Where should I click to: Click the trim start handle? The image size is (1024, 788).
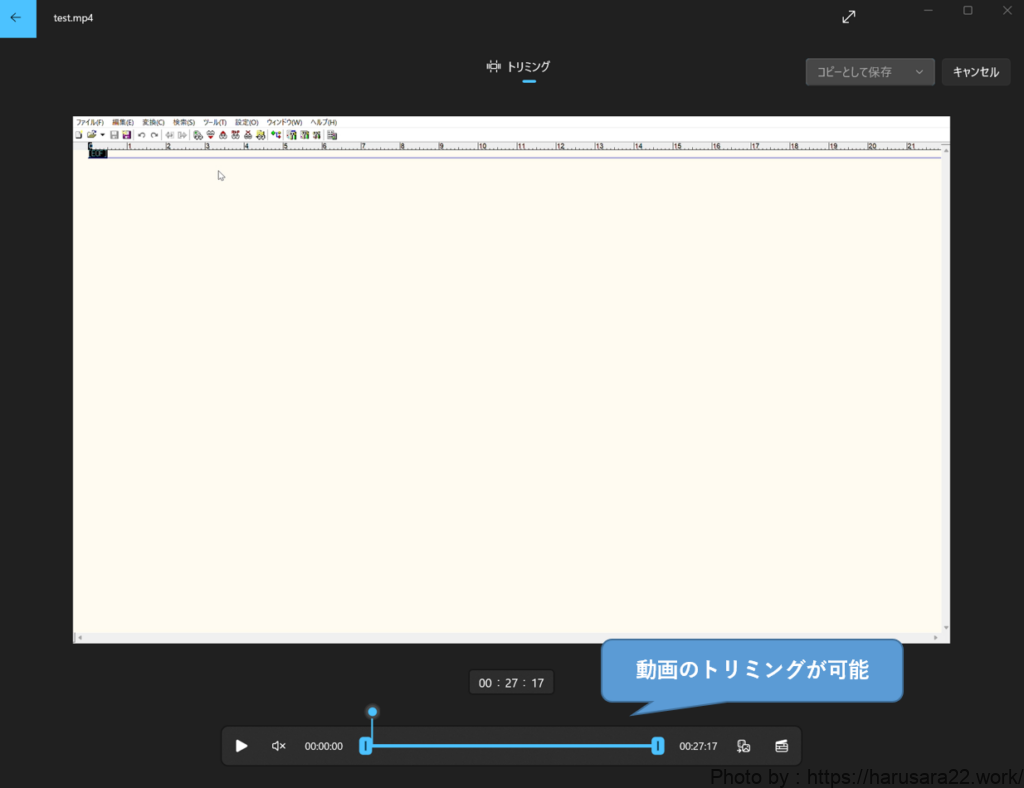(x=366, y=746)
